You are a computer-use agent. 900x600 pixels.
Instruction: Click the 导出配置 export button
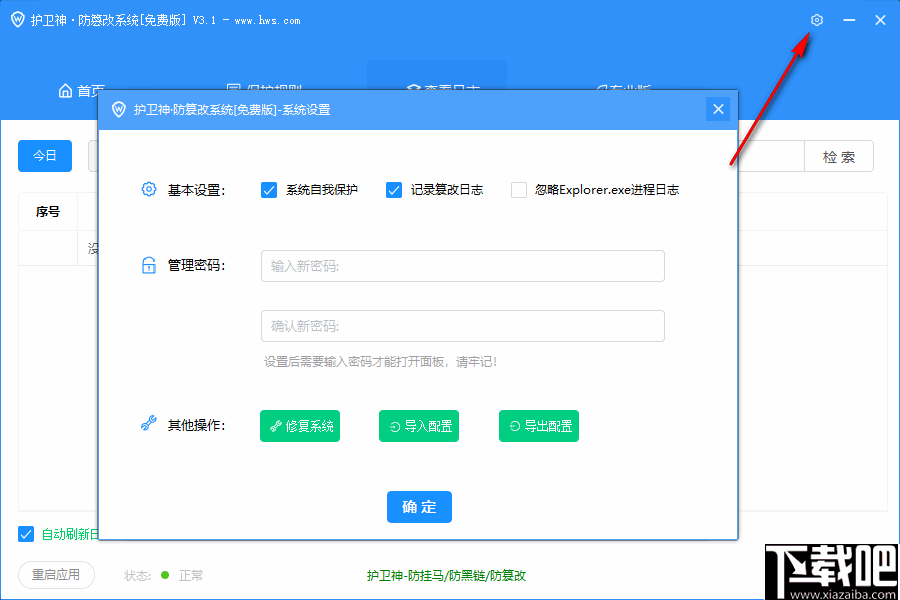click(x=539, y=425)
